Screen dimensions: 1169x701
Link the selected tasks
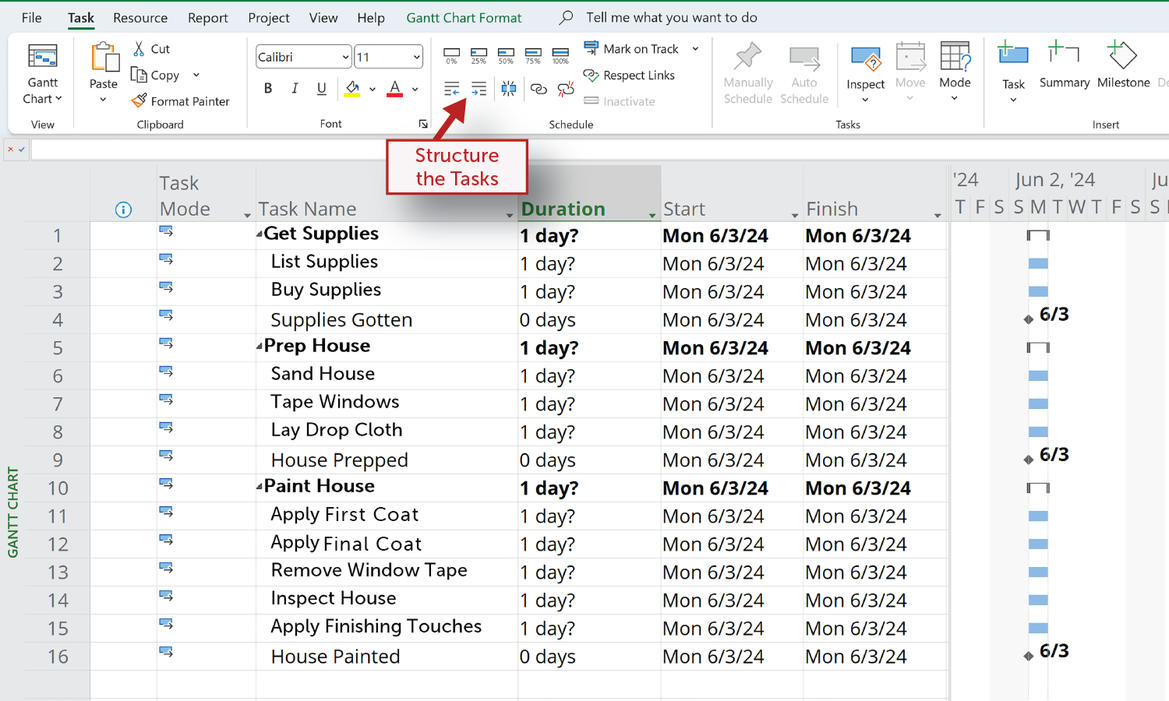point(538,89)
